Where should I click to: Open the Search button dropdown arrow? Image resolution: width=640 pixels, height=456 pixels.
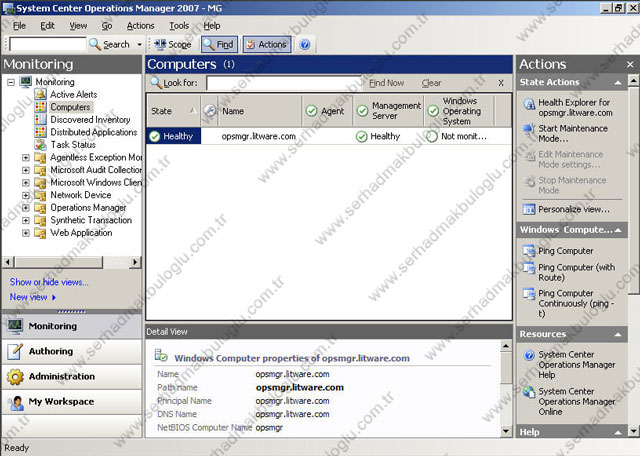point(140,44)
